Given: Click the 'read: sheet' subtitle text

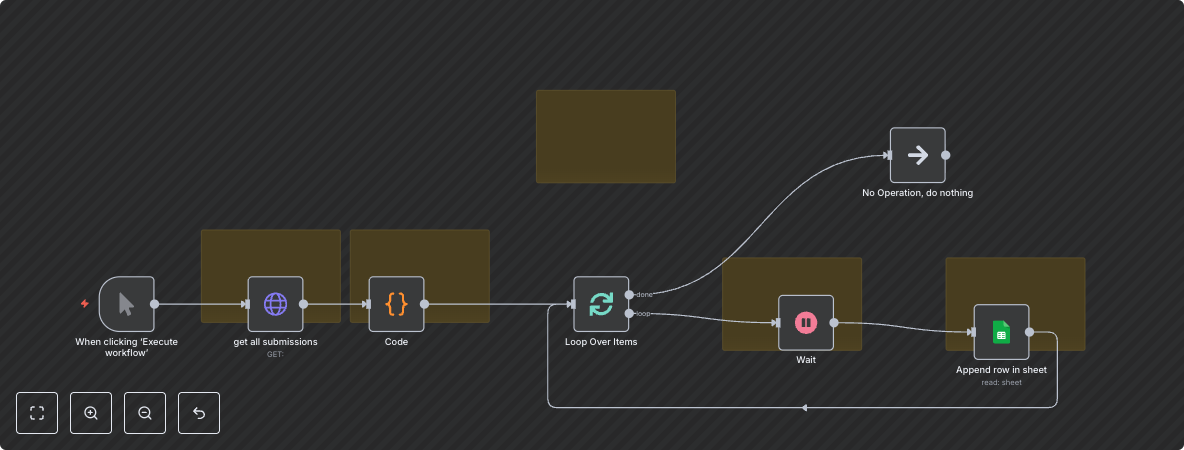Looking at the screenshot, I should point(1001,382).
